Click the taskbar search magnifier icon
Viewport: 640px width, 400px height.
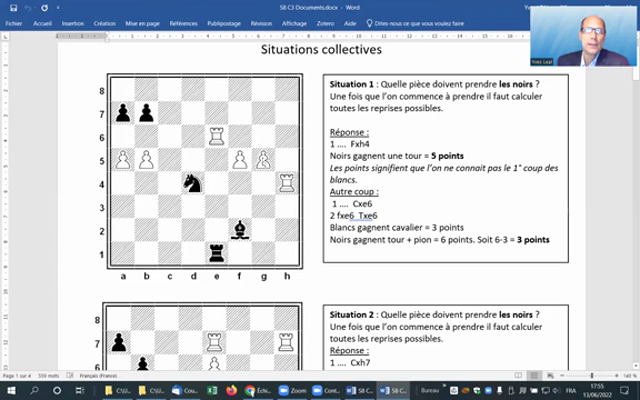pos(35,390)
